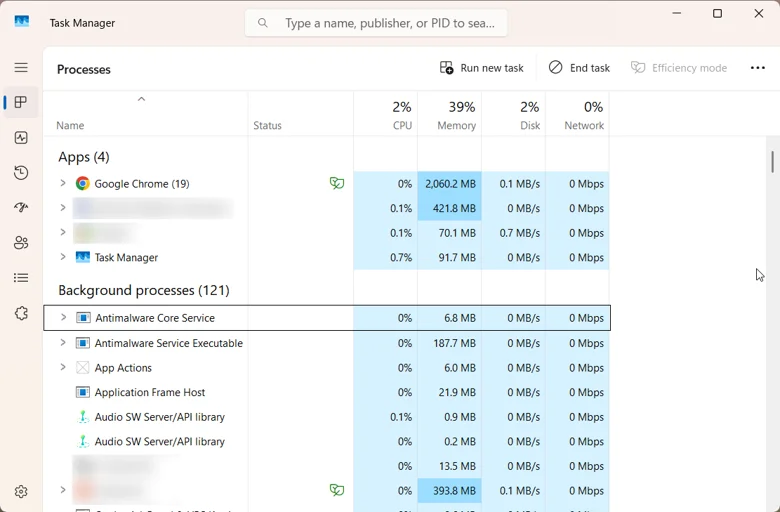This screenshot has height=512, width=780.
Task: Click the Efficiency mode button
Action: point(679,68)
